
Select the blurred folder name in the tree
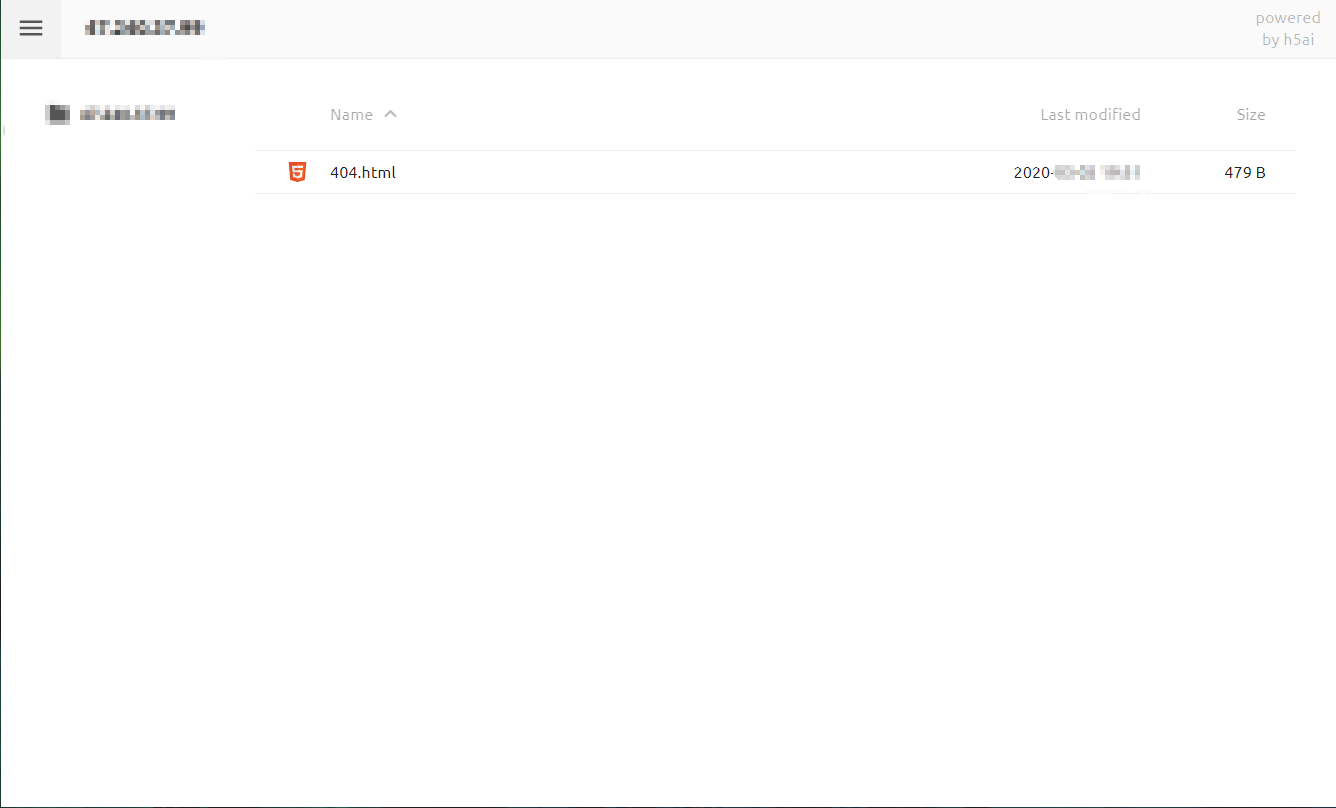(x=127, y=114)
